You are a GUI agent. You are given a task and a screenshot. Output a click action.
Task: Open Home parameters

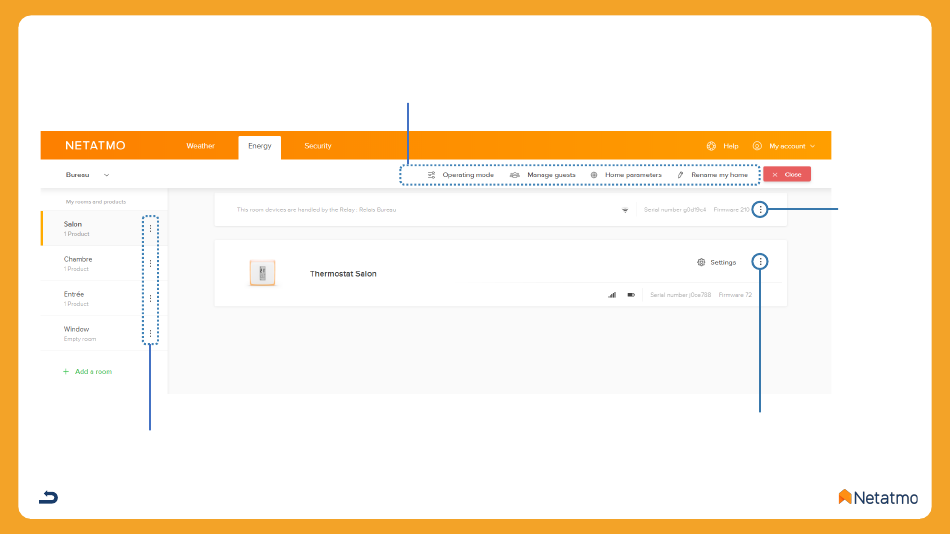point(626,175)
